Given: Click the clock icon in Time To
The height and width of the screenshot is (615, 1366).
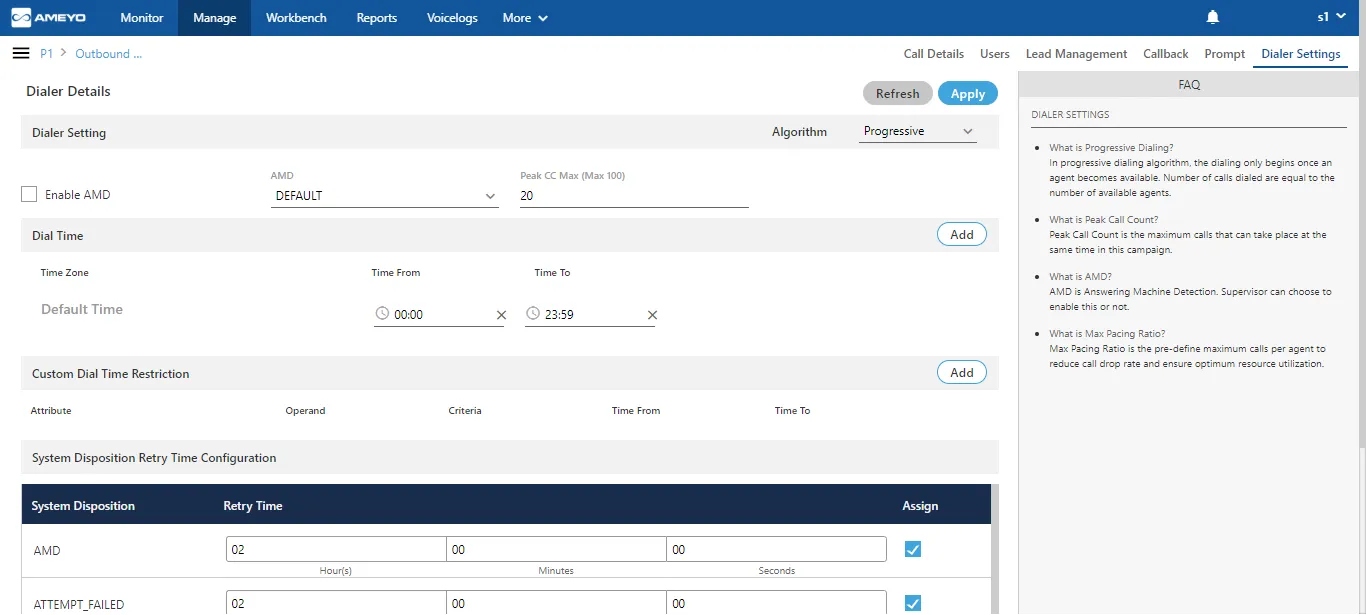Looking at the screenshot, I should (x=533, y=314).
